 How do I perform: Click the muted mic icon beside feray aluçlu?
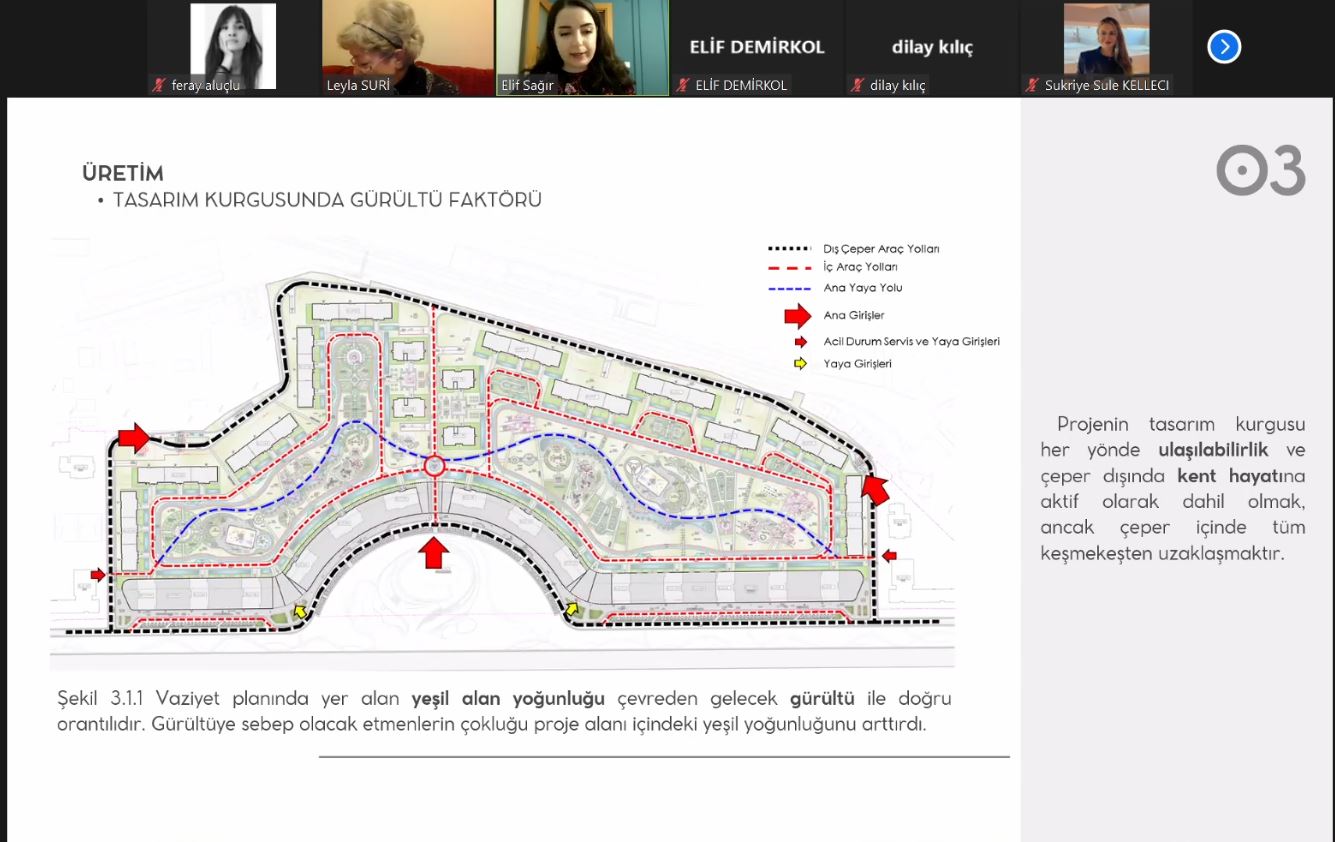click(x=158, y=86)
